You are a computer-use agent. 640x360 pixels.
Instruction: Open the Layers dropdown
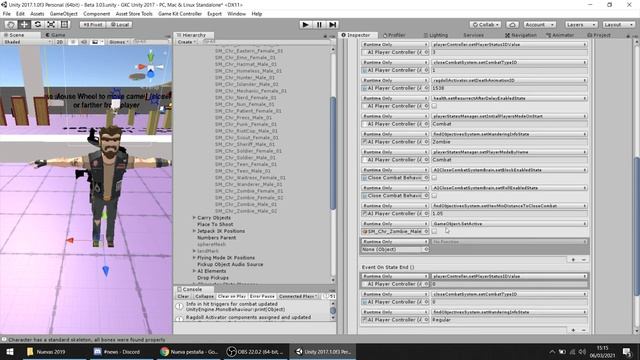pyautogui.click(x=581, y=25)
